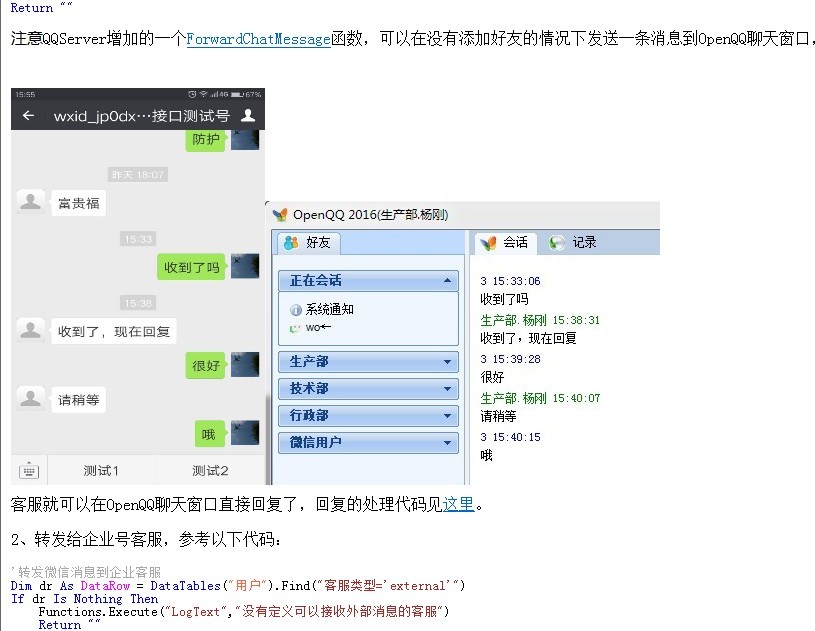Click the 系统通知 info icon
The height and width of the screenshot is (631, 815).
[x=295, y=310]
